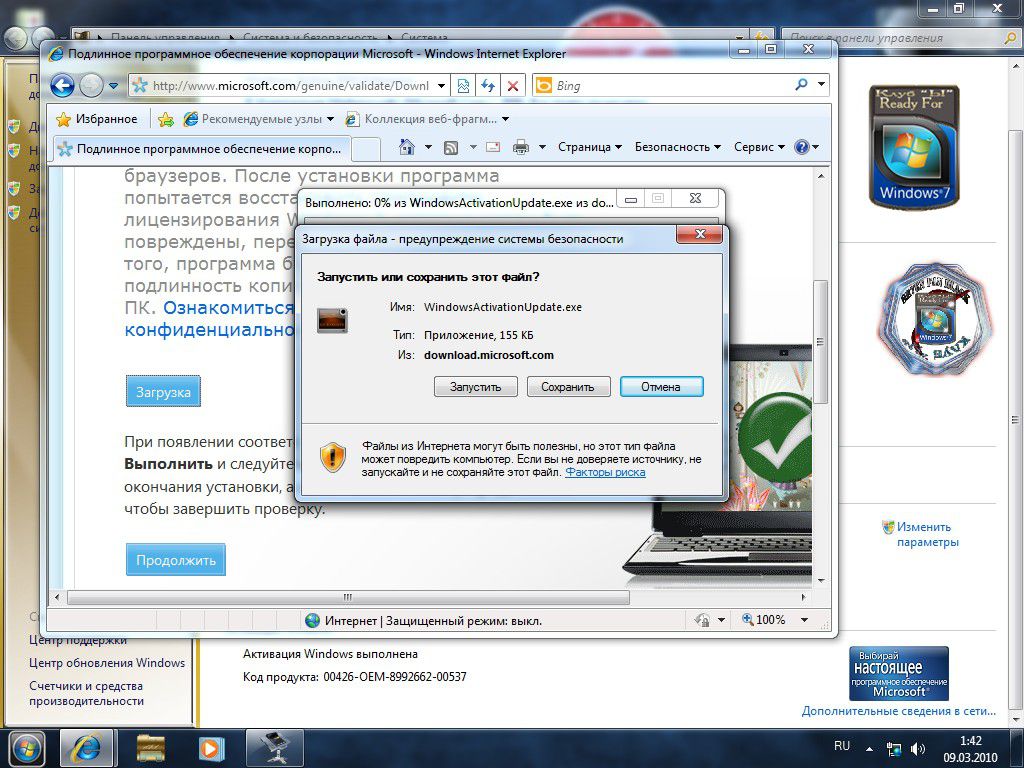The width and height of the screenshot is (1024, 768).
Task: Click the Home page icon
Action: [x=407, y=147]
